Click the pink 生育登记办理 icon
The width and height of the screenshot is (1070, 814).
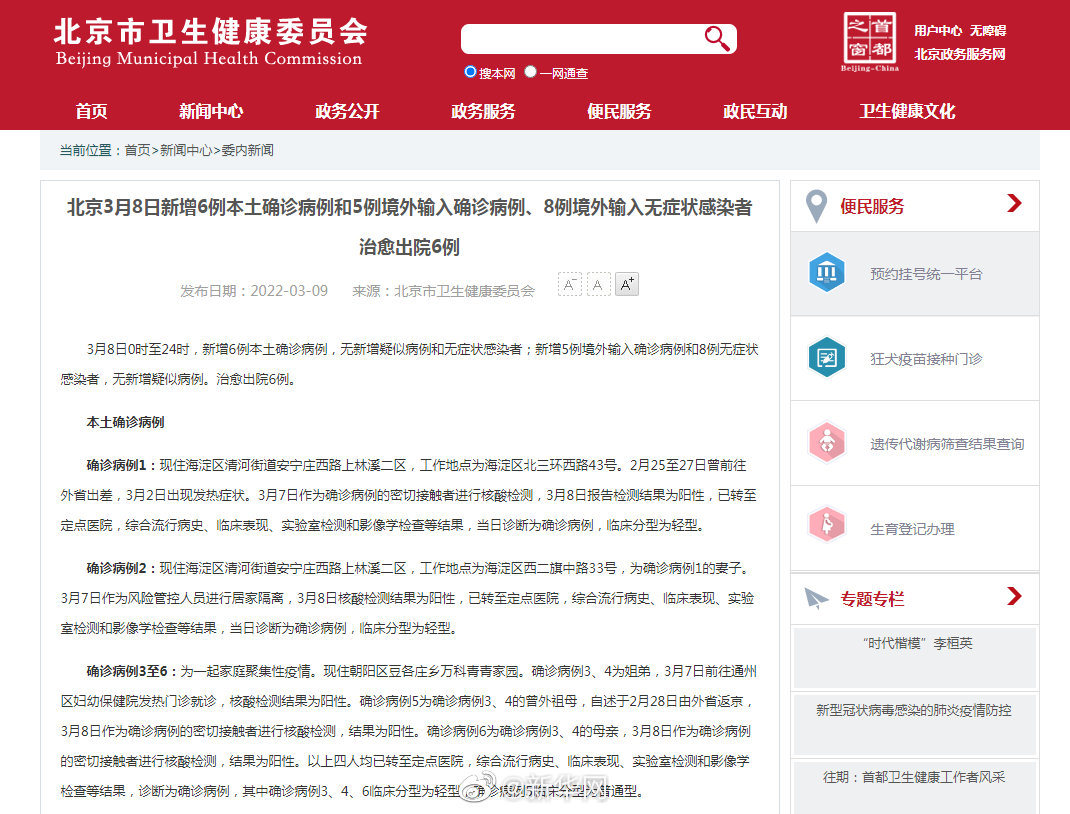(826, 525)
